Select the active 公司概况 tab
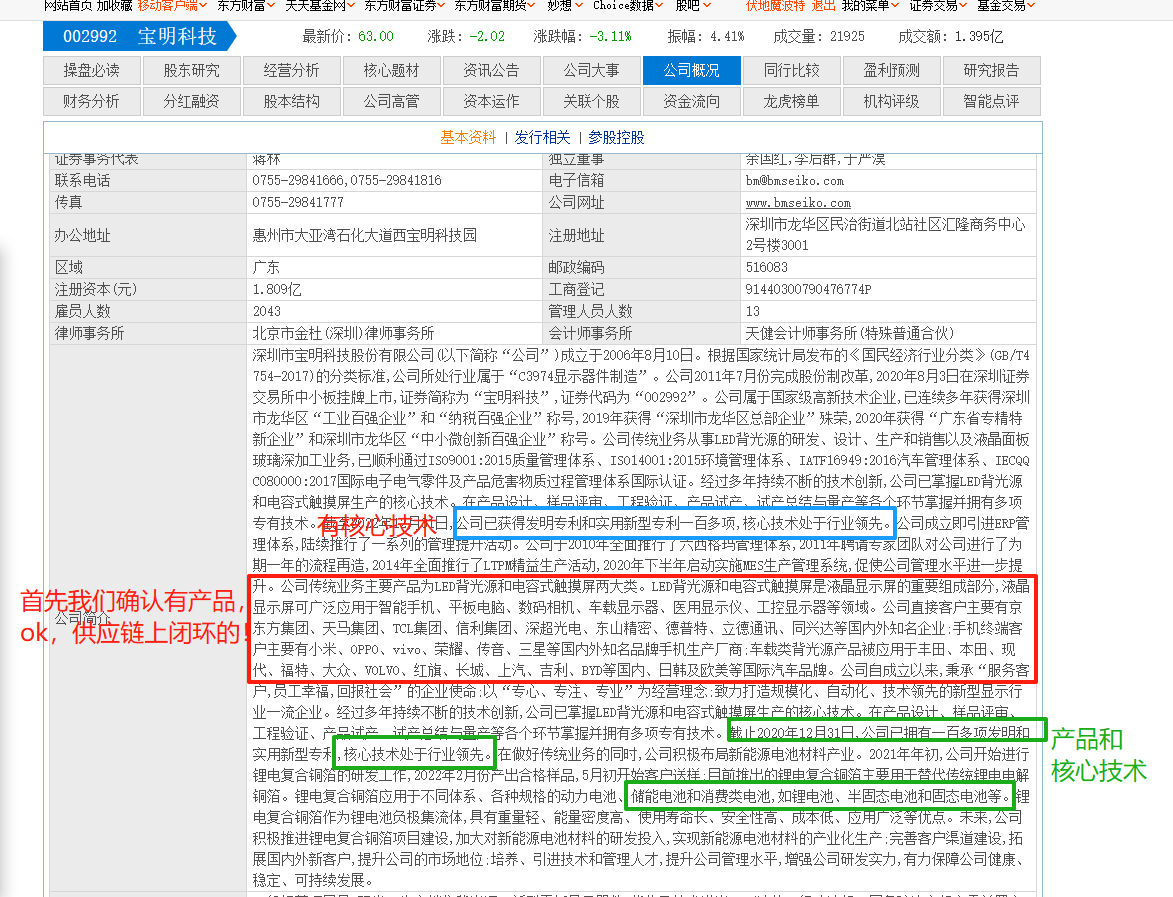The width and height of the screenshot is (1173, 897). [692, 70]
